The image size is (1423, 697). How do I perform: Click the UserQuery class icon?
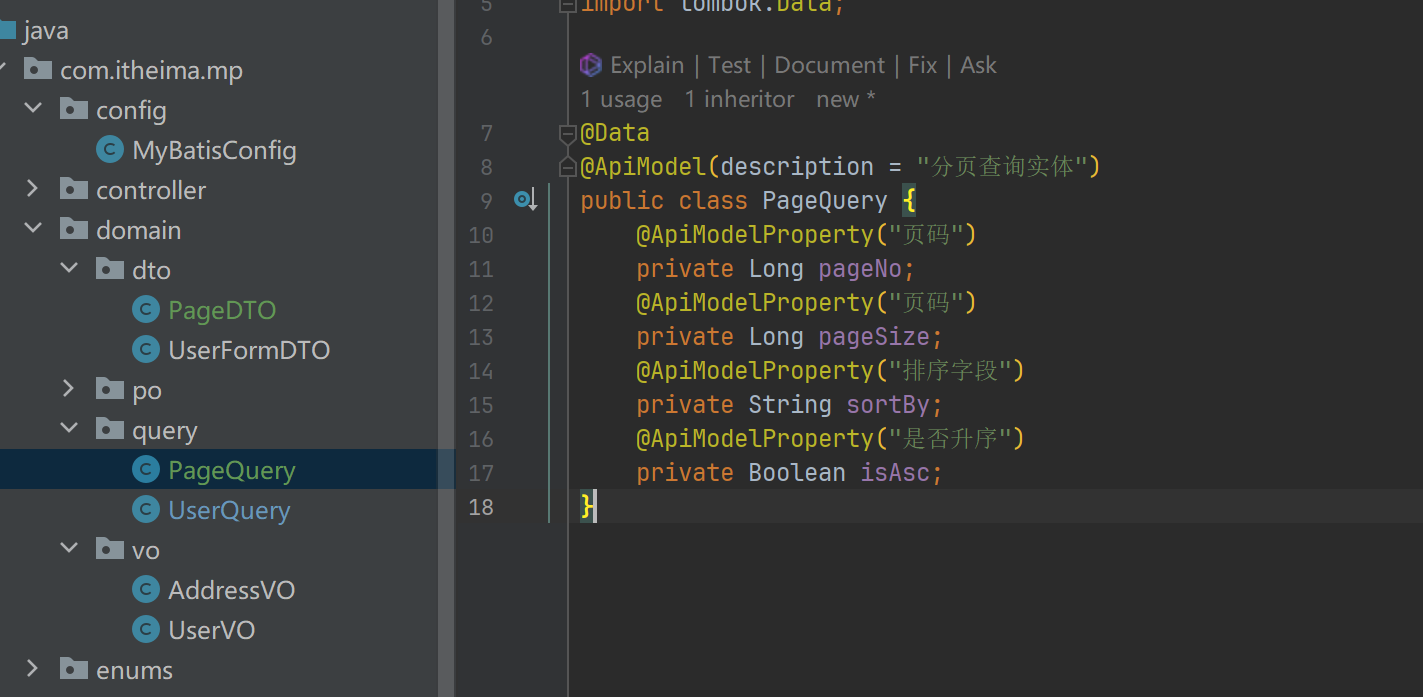(146, 509)
